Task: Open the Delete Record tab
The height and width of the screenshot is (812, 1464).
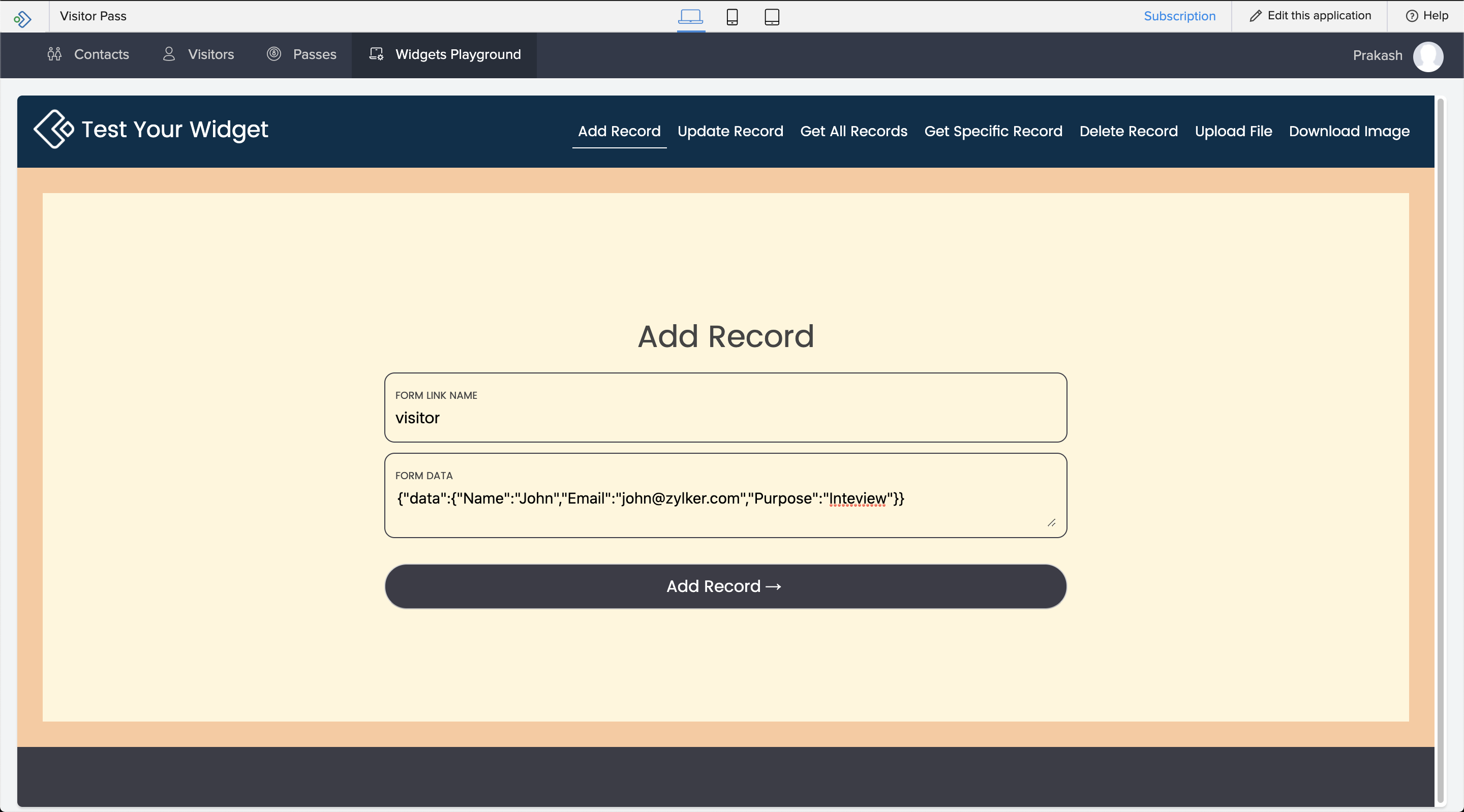Action: click(1128, 131)
